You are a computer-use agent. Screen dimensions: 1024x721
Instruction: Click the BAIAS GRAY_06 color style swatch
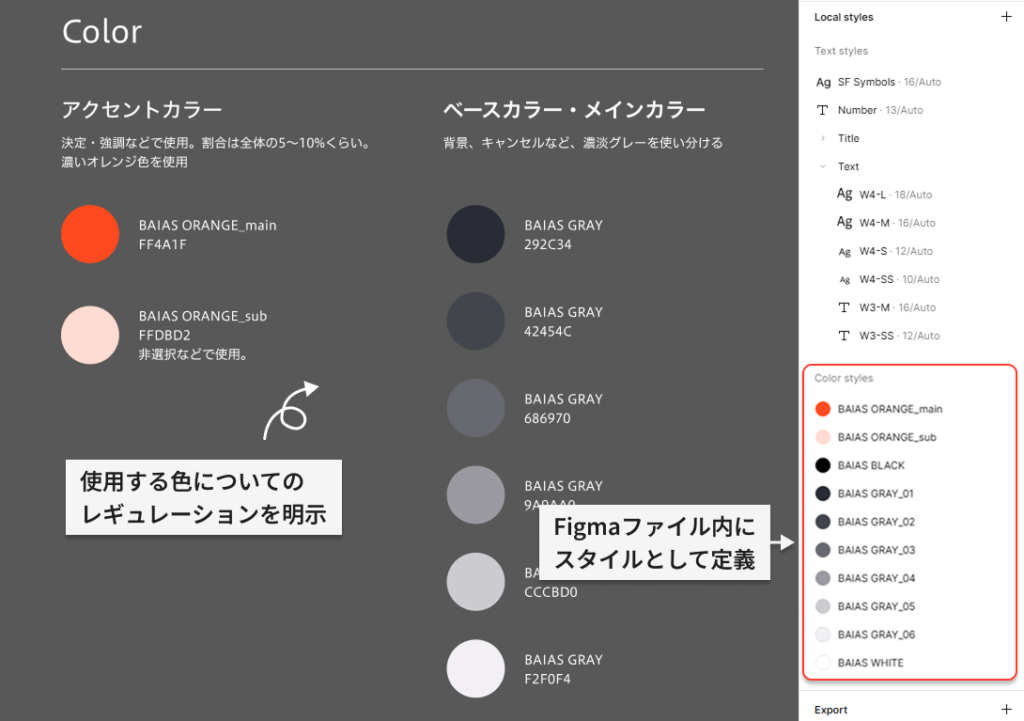click(823, 634)
